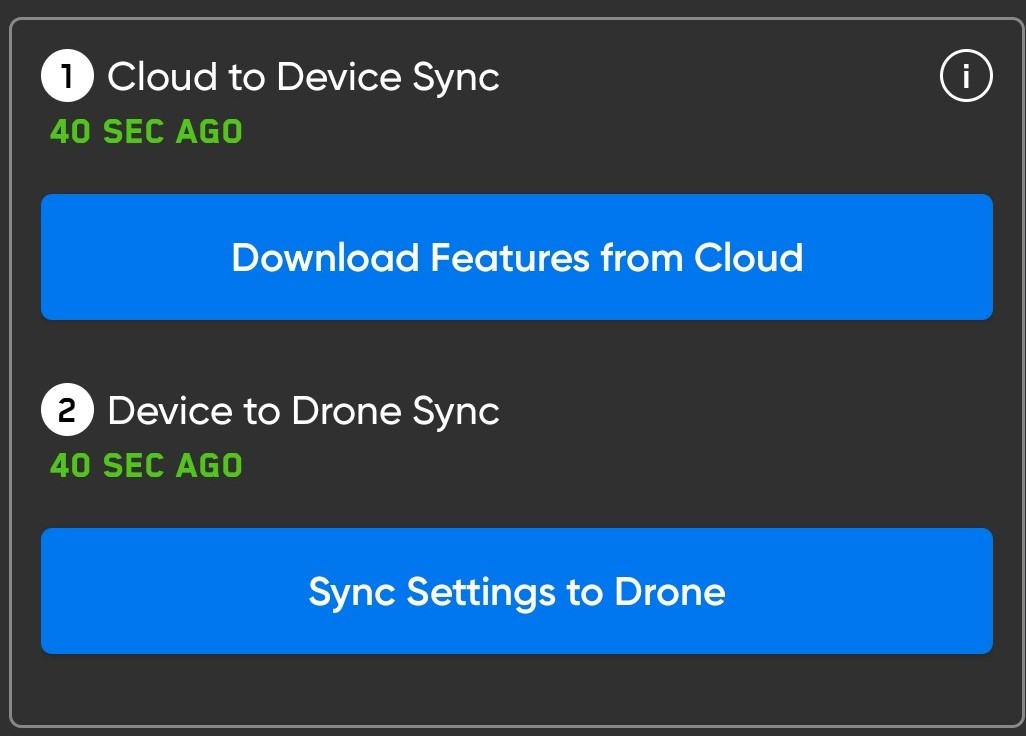Image resolution: width=1026 pixels, height=736 pixels.
Task: Click the Device to Drone Sync heading
Action: tap(303, 410)
